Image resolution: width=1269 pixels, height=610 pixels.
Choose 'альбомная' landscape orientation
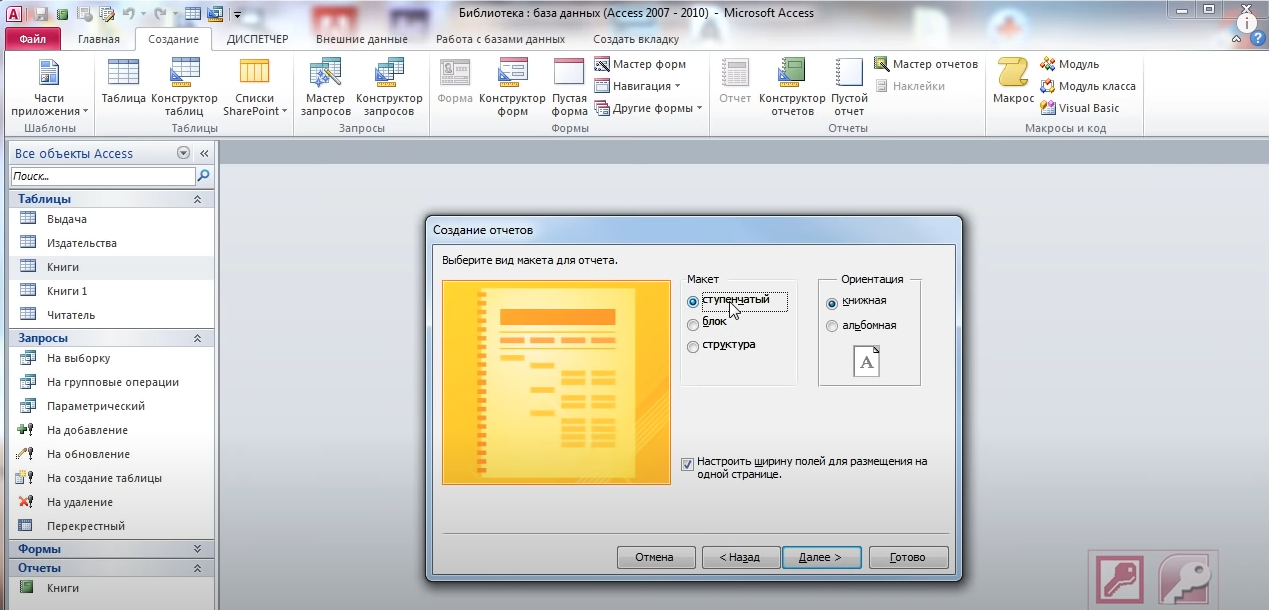(x=832, y=326)
